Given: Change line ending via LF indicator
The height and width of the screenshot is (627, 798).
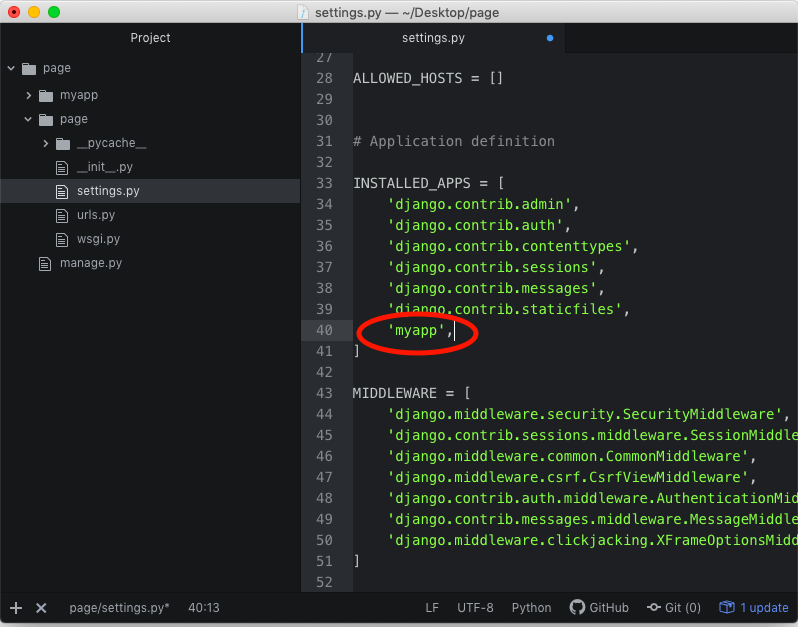Looking at the screenshot, I should [432, 608].
